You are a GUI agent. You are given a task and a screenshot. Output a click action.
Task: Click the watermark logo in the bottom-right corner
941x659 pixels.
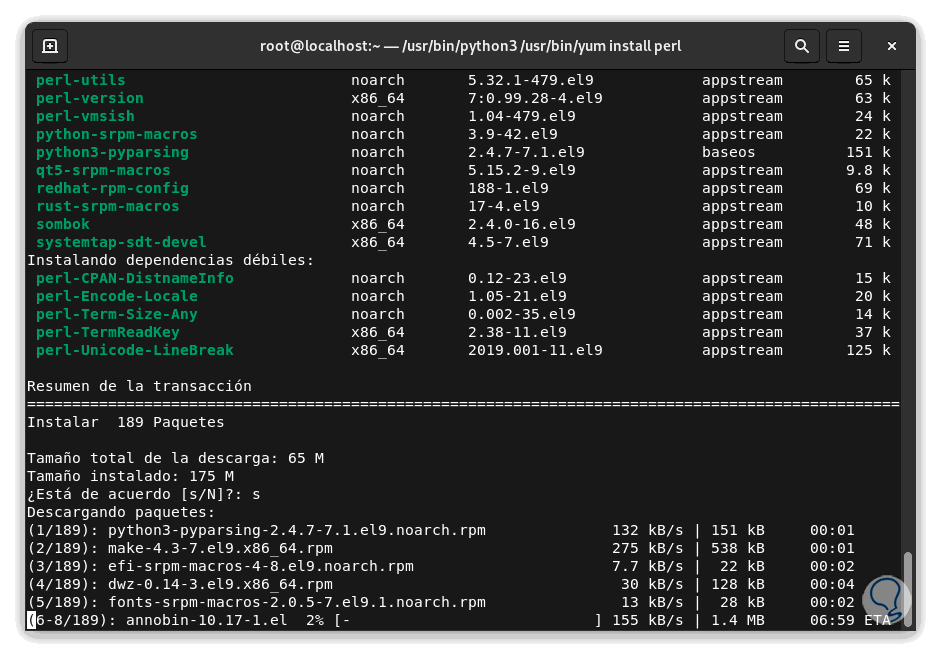pos(886,602)
